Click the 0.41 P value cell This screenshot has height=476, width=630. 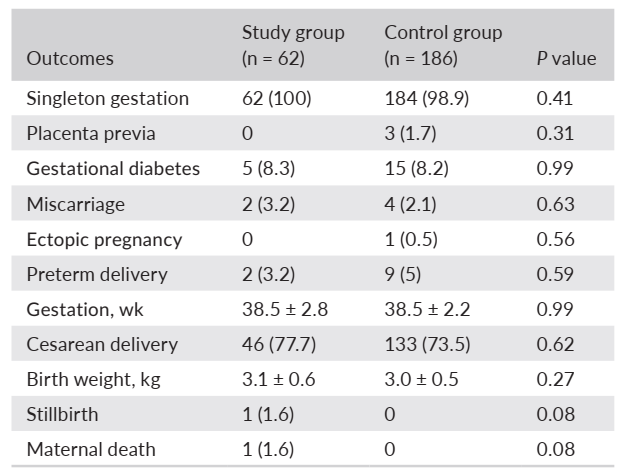pos(555,99)
